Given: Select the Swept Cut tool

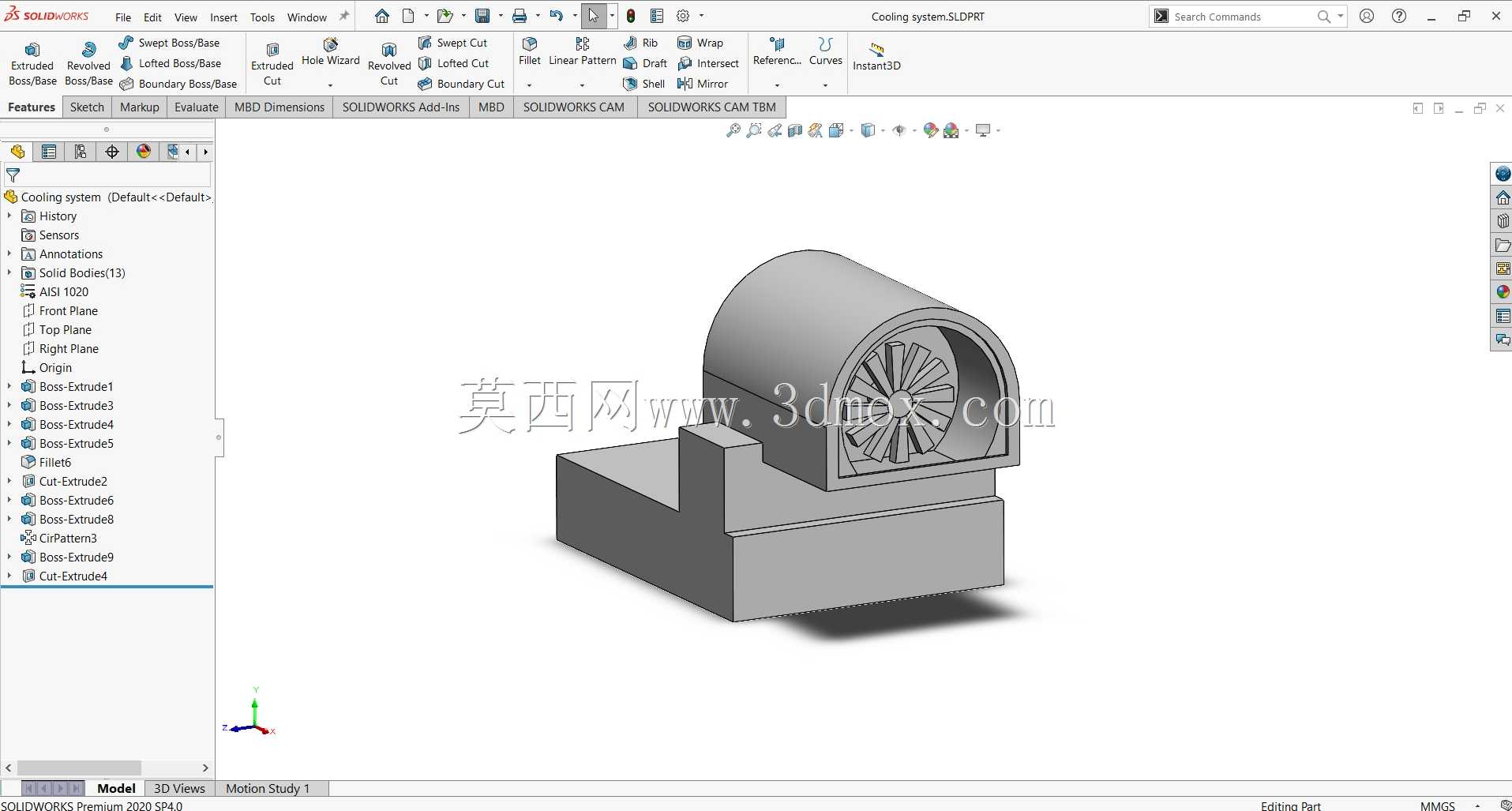Looking at the screenshot, I should pos(452,43).
